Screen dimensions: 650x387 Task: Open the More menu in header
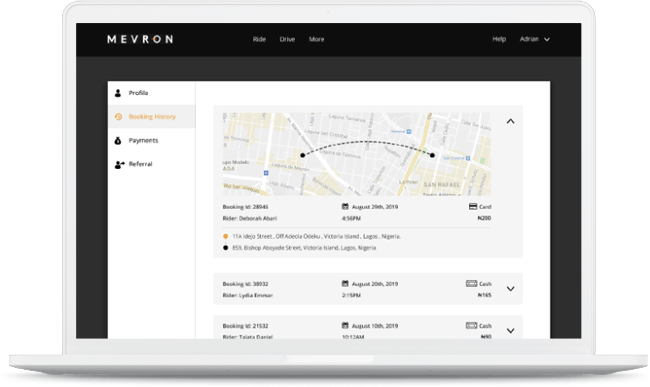click(316, 39)
